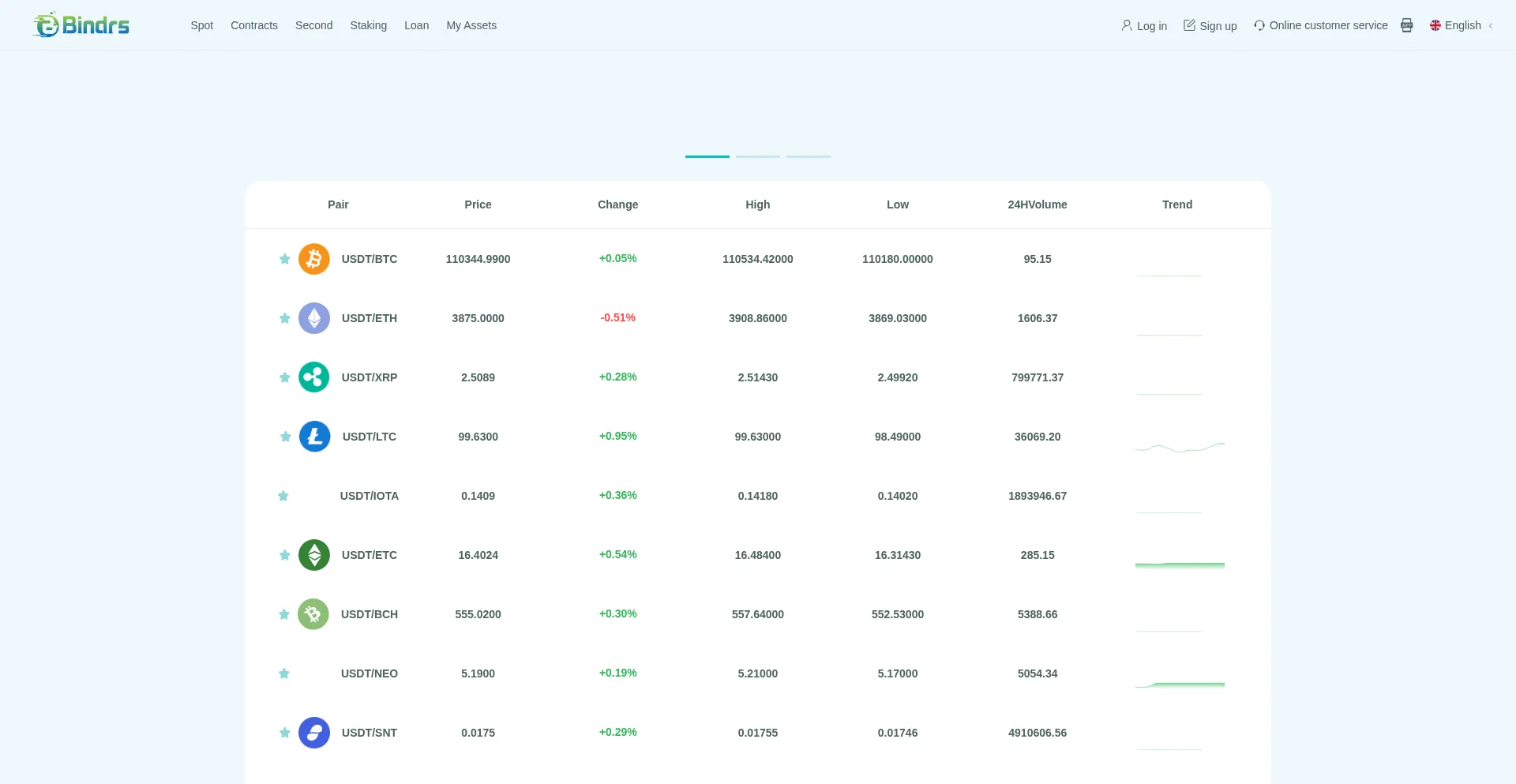The width and height of the screenshot is (1516, 784).
Task: Click the SNT coin icon
Action: click(313, 733)
